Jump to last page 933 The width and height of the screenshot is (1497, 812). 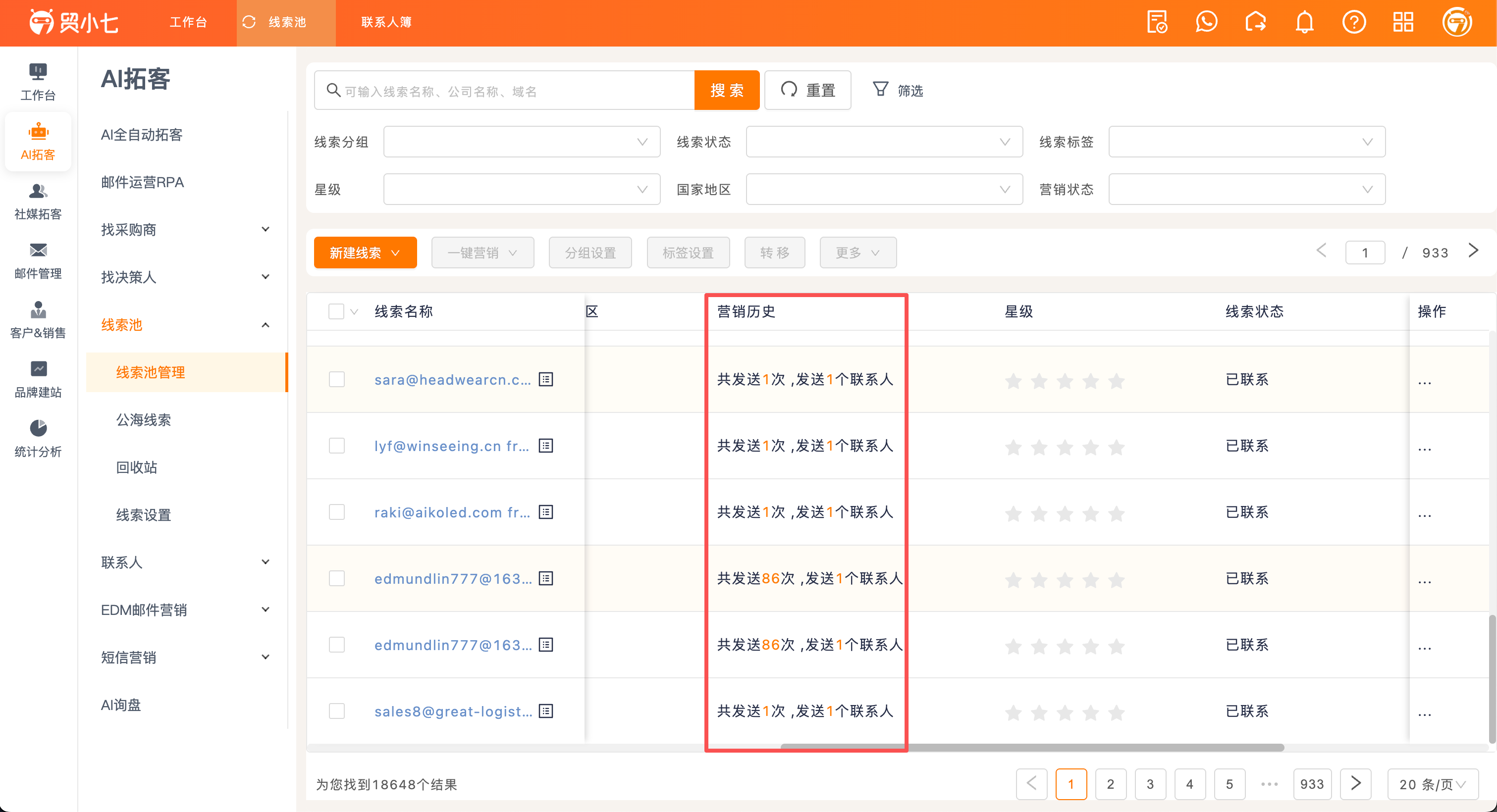[1312, 784]
